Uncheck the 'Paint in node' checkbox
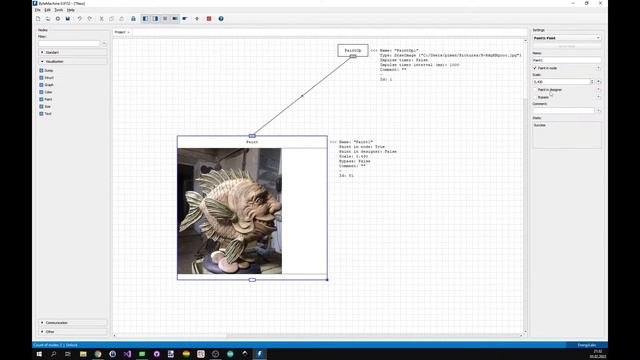Viewport: 640px width, 360px height. tap(535, 68)
